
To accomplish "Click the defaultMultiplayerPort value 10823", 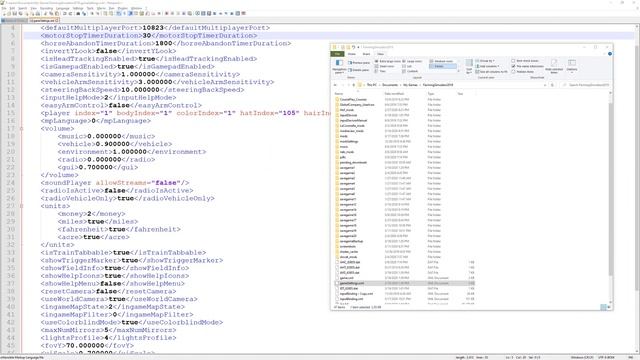I will (x=153, y=28).
